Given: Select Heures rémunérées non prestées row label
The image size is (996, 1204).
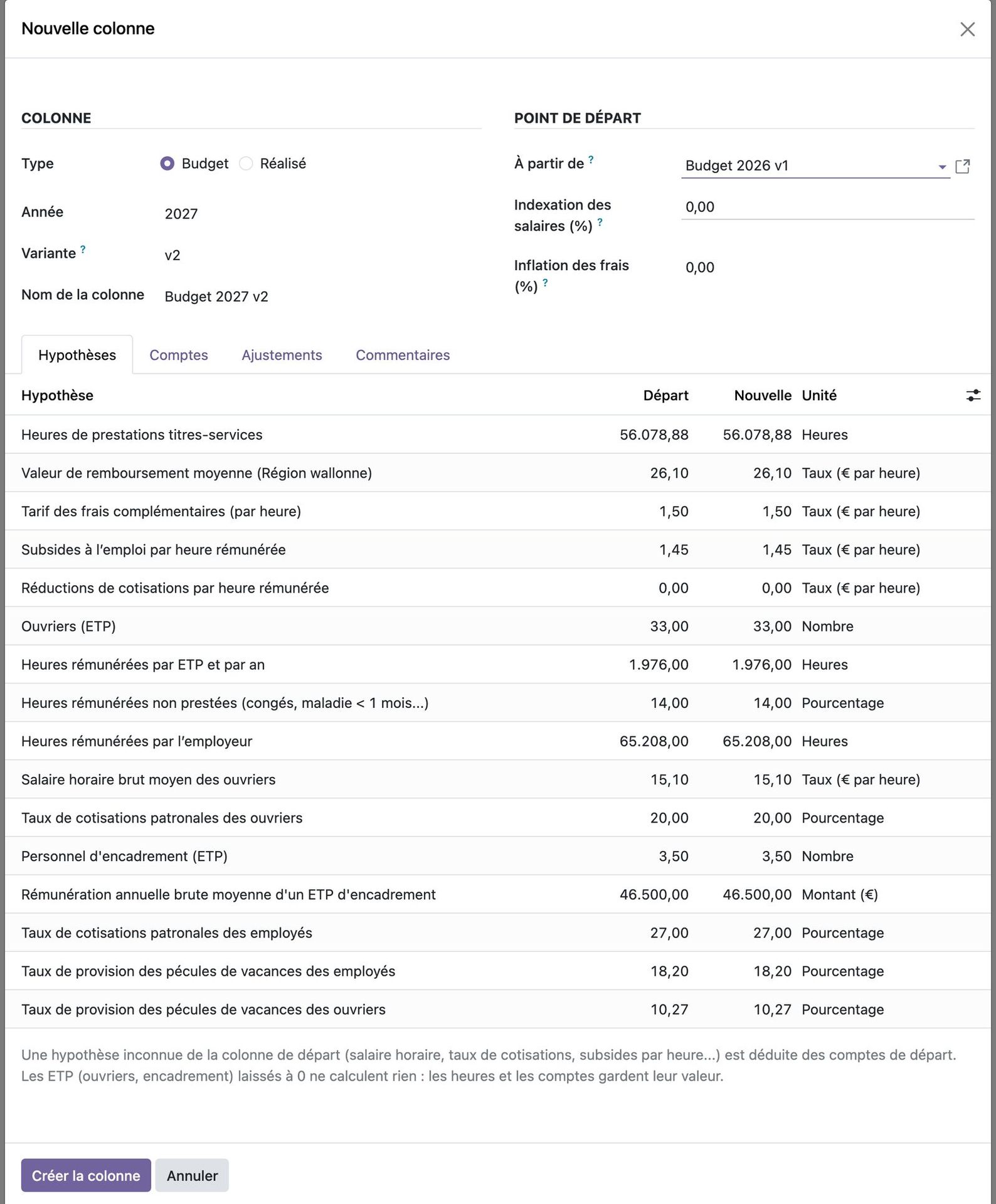Looking at the screenshot, I should coord(225,703).
